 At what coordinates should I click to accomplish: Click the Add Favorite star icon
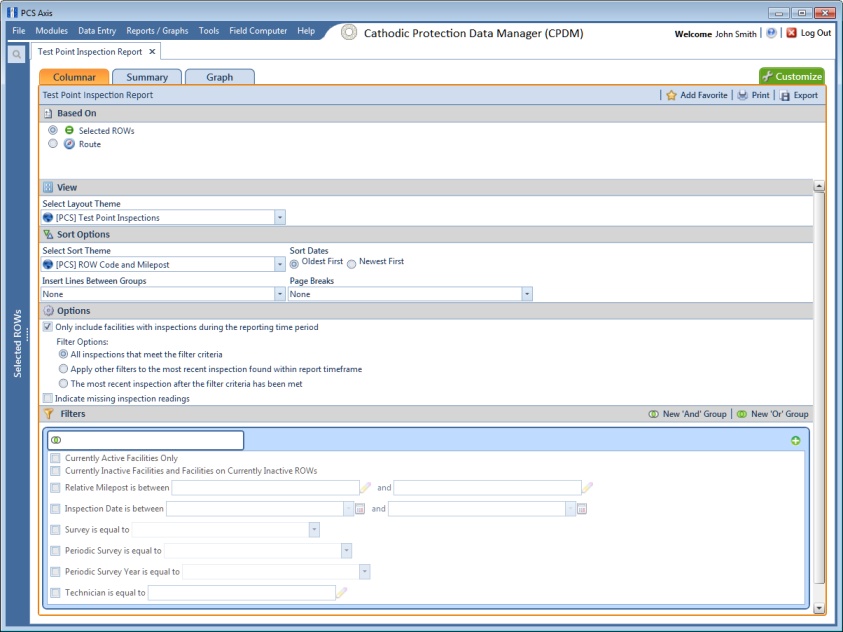[x=671, y=95]
